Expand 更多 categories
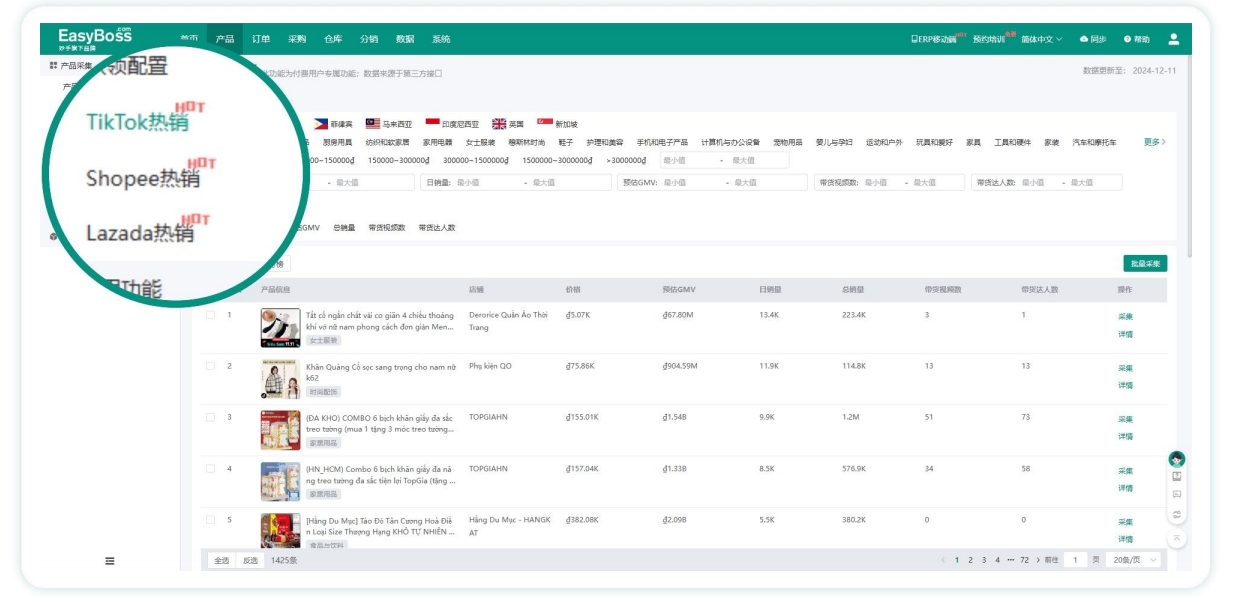The height and width of the screenshot is (597, 1234). (1154, 142)
